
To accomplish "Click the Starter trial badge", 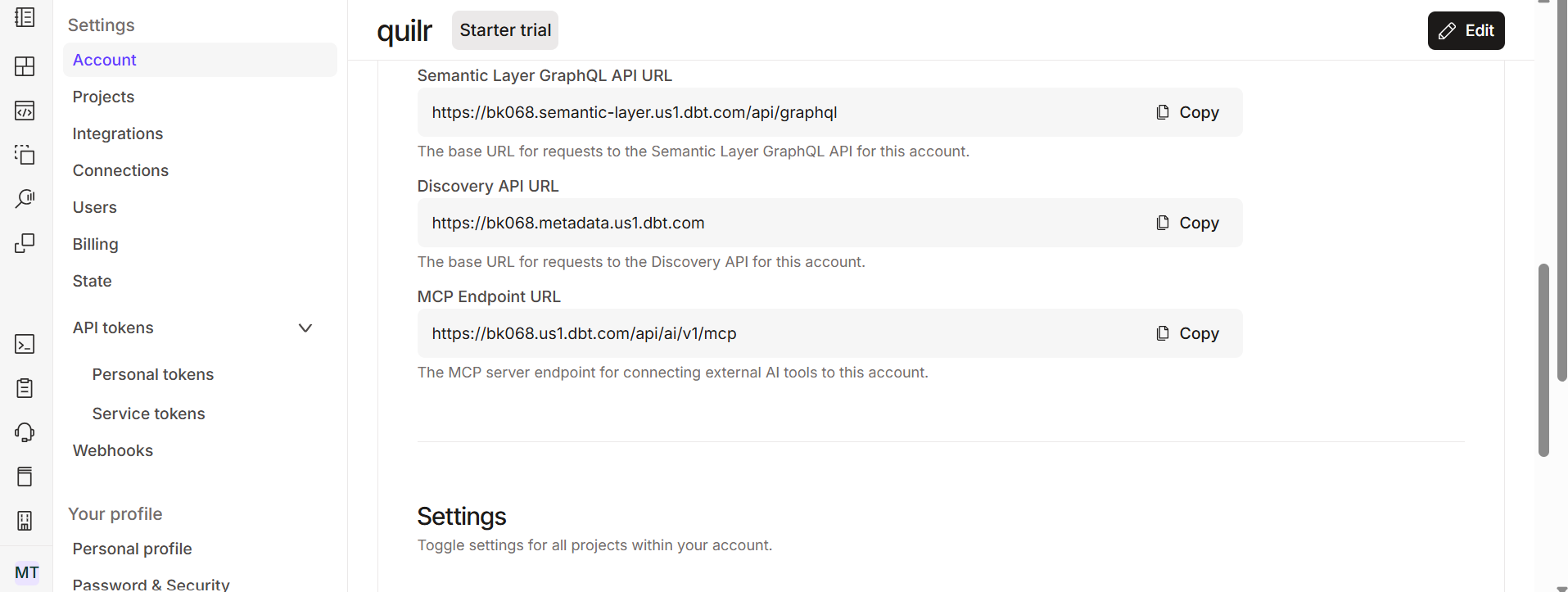I will click(x=505, y=30).
